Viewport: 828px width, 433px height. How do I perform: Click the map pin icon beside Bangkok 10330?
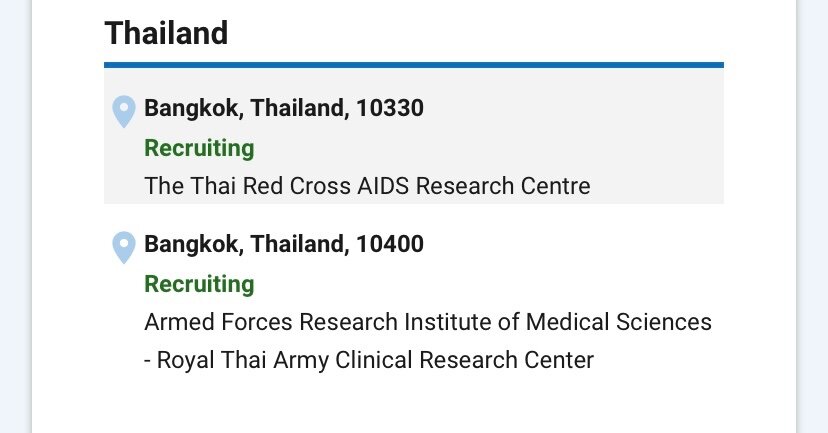(x=124, y=111)
